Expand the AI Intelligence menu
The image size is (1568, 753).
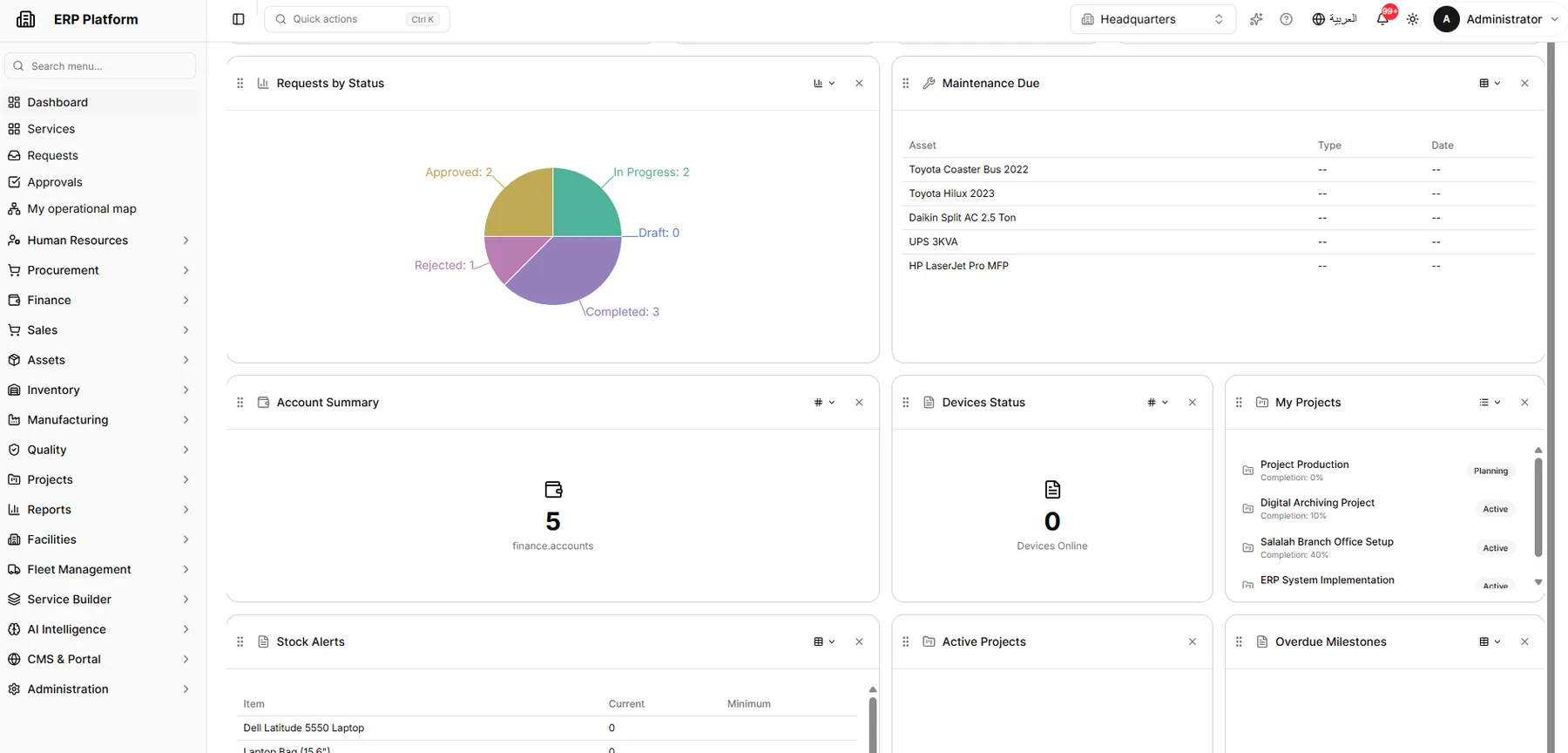pos(100,629)
